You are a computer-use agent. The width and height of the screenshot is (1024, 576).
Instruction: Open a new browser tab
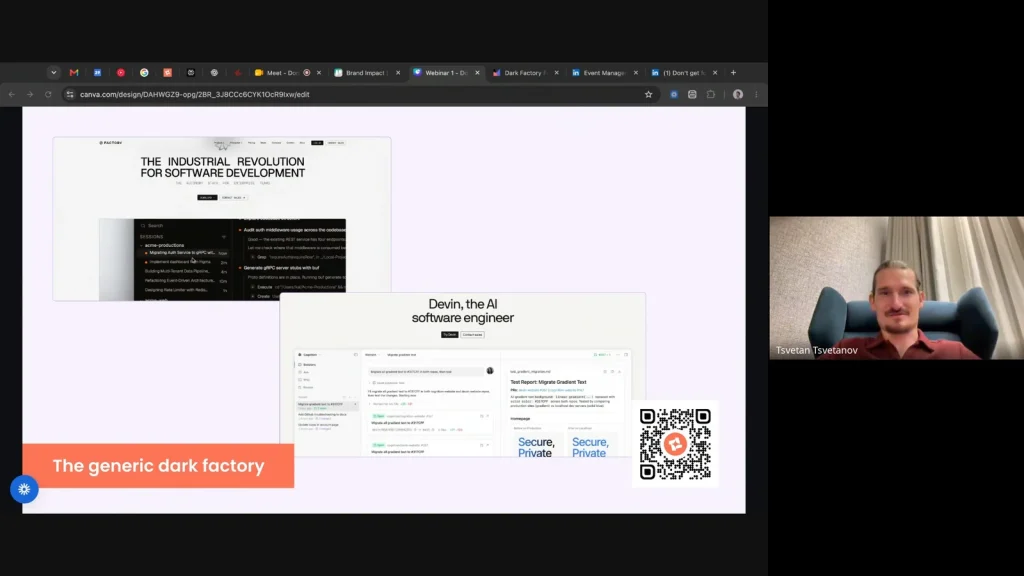click(733, 72)
